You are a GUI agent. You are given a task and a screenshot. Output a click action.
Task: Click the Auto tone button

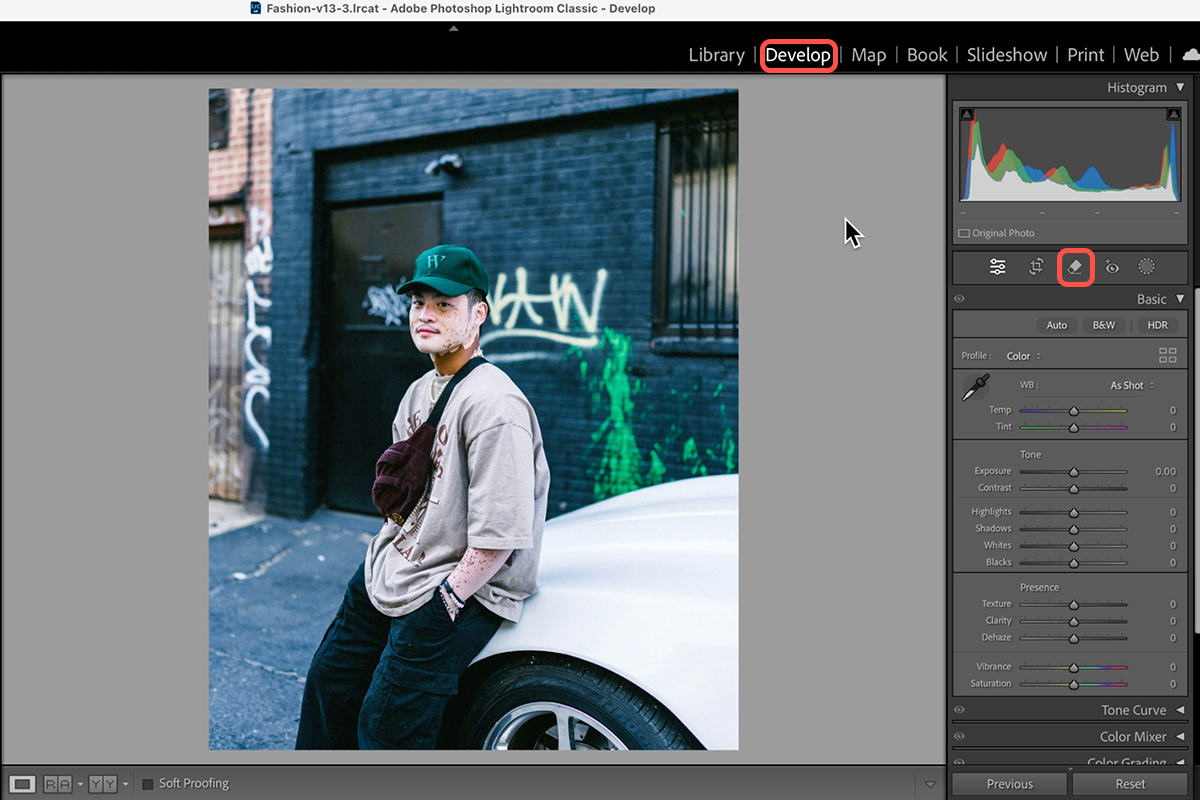1057,325
